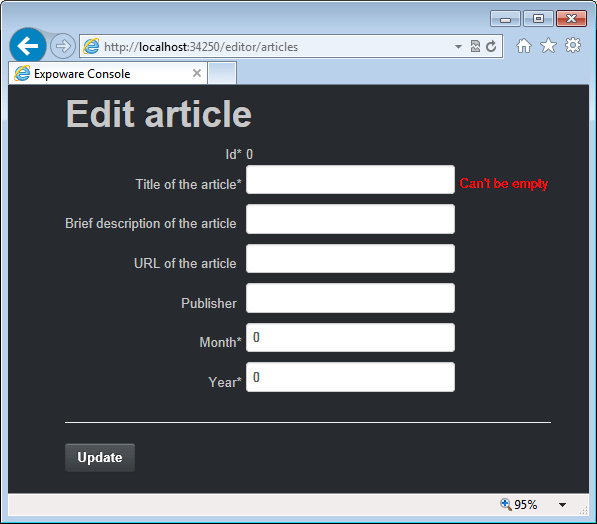Toggle the Compatibility View icon

[x=475, y=46]
